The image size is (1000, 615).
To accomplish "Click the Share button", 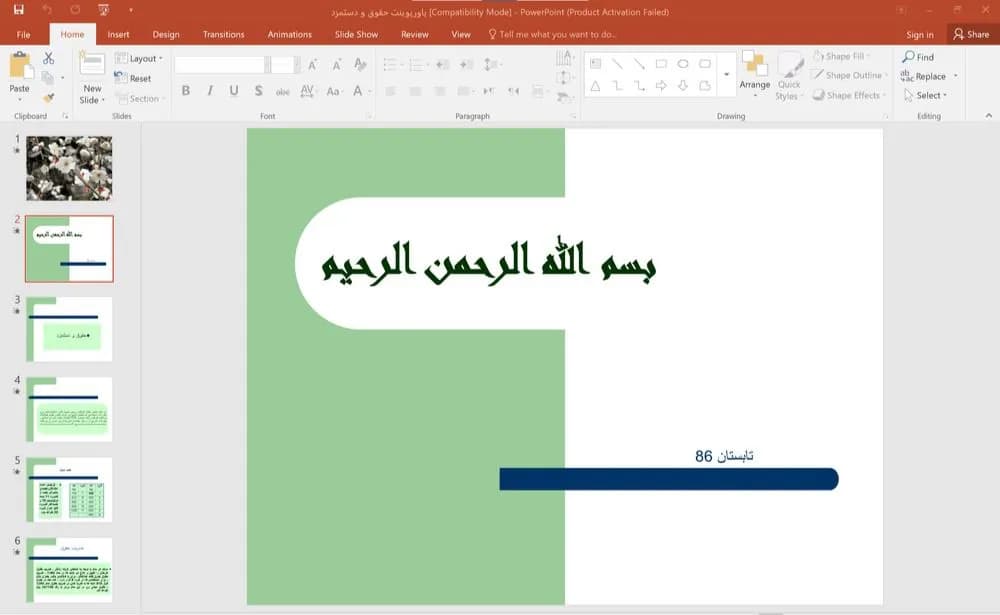I will [x=972, y=34].
